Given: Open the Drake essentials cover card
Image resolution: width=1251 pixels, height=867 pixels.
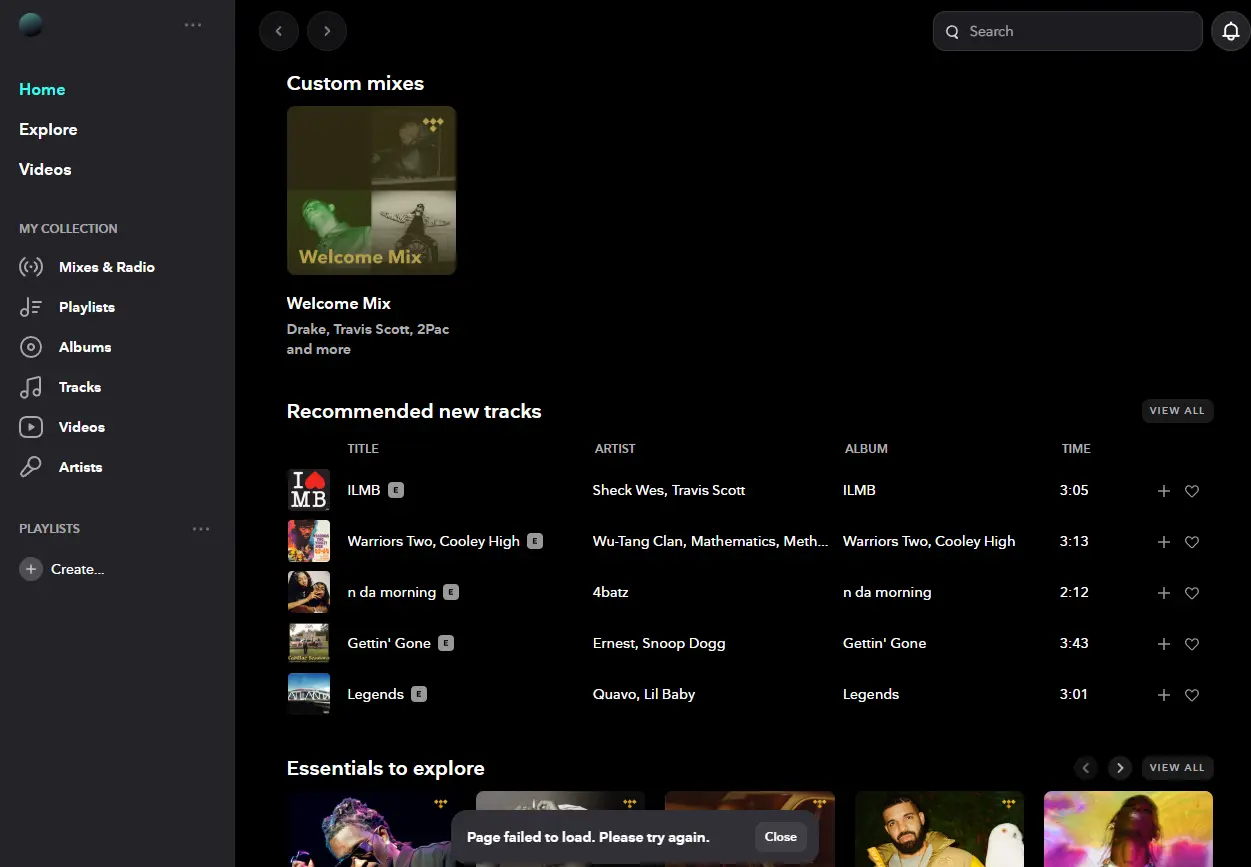Looking at the screenshot, I should (939, 829).
